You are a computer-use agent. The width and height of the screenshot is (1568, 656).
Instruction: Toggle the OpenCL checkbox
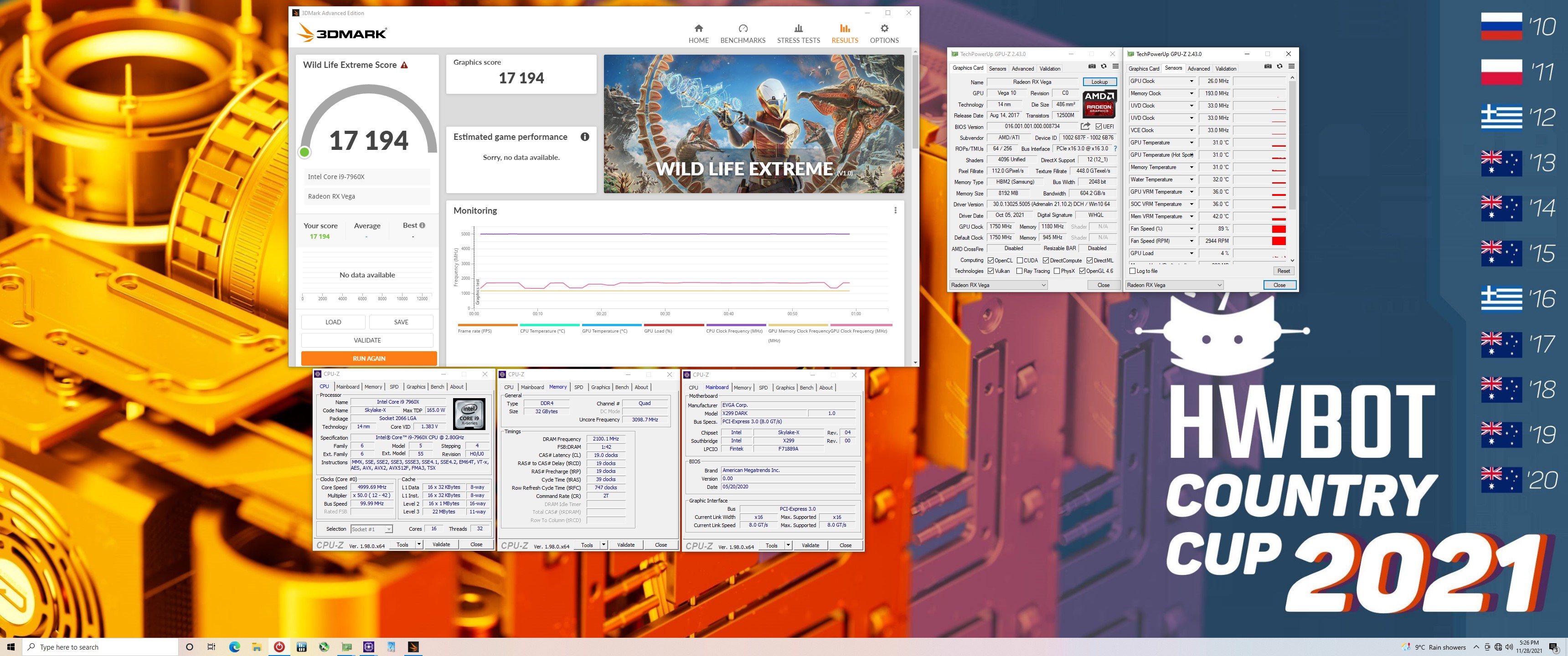(991, 261)
